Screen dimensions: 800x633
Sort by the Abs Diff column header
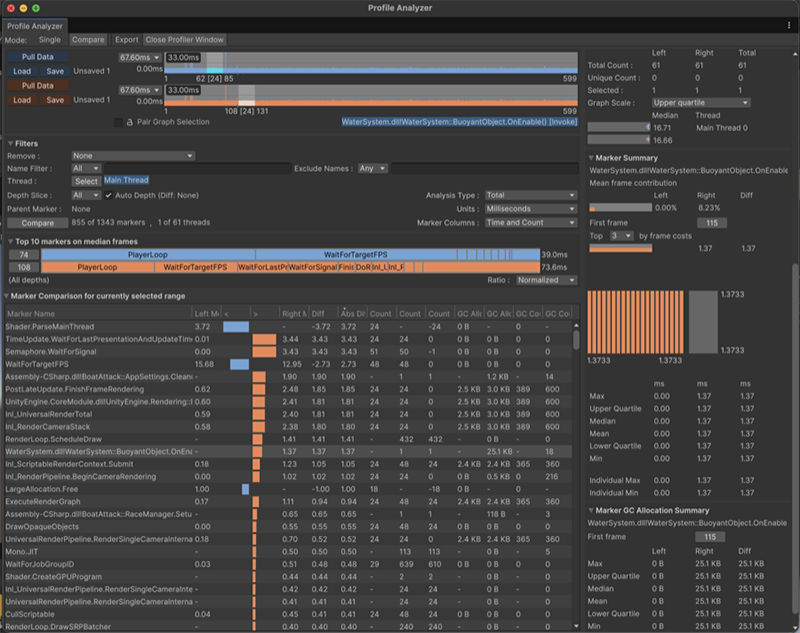pos(352,314)
